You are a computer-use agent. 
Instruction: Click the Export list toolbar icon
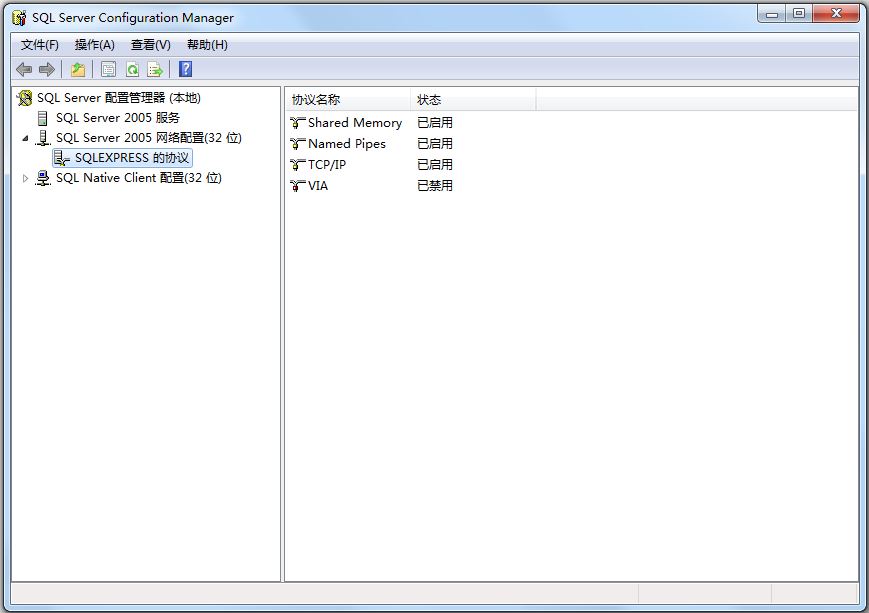click(155, 69)
